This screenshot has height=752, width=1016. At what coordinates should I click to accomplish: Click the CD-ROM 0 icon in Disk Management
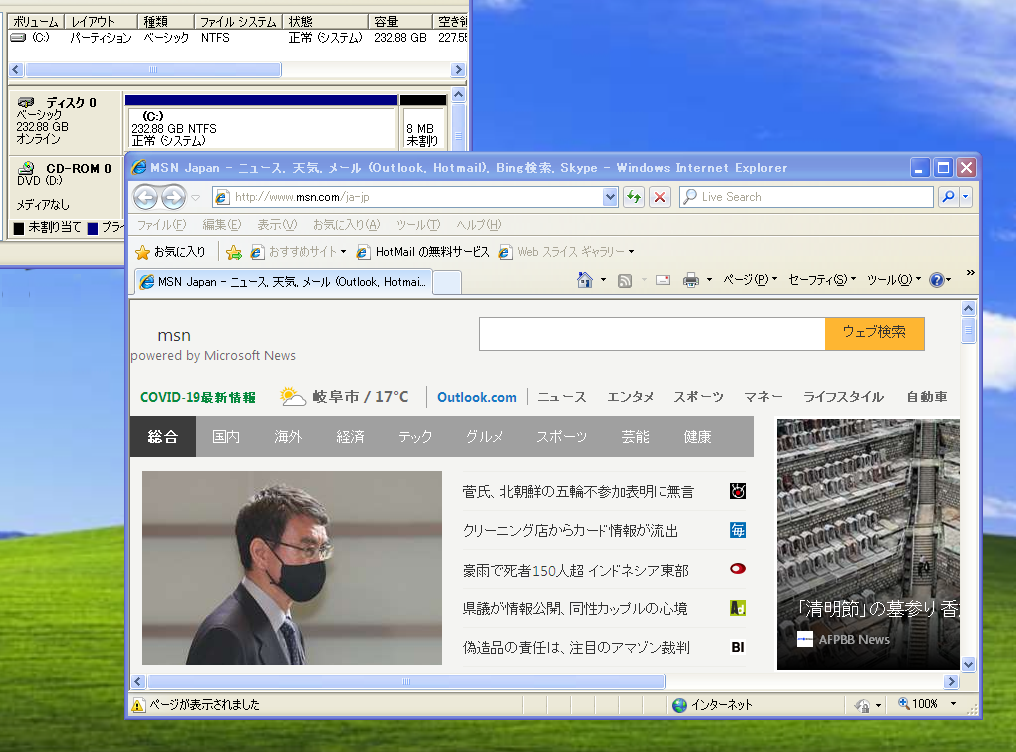point(26,168)
